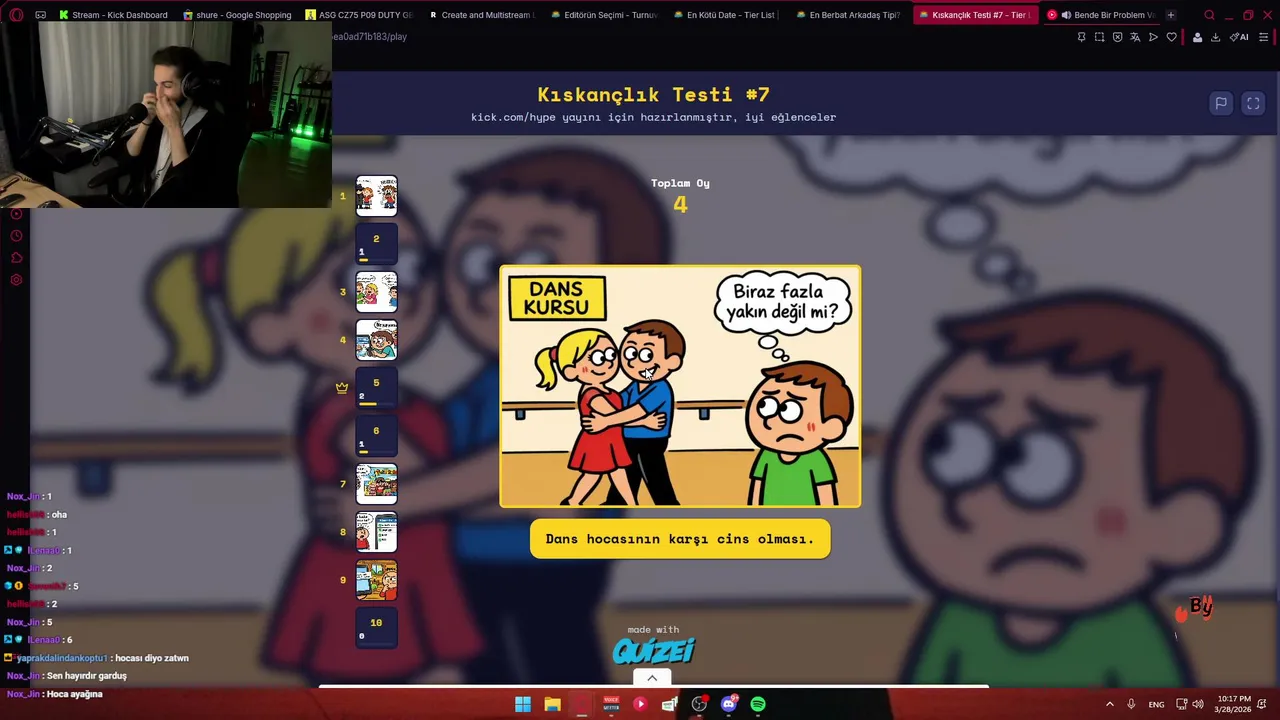The width and height of the screenshot is (1280, 720).
Task: Click the microphone tray icon
Action: point(1131,704)
